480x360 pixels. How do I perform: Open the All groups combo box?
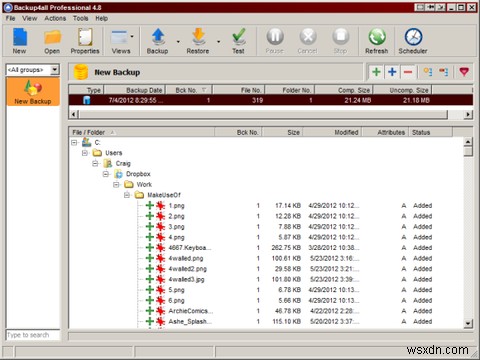tap(55, 70)
